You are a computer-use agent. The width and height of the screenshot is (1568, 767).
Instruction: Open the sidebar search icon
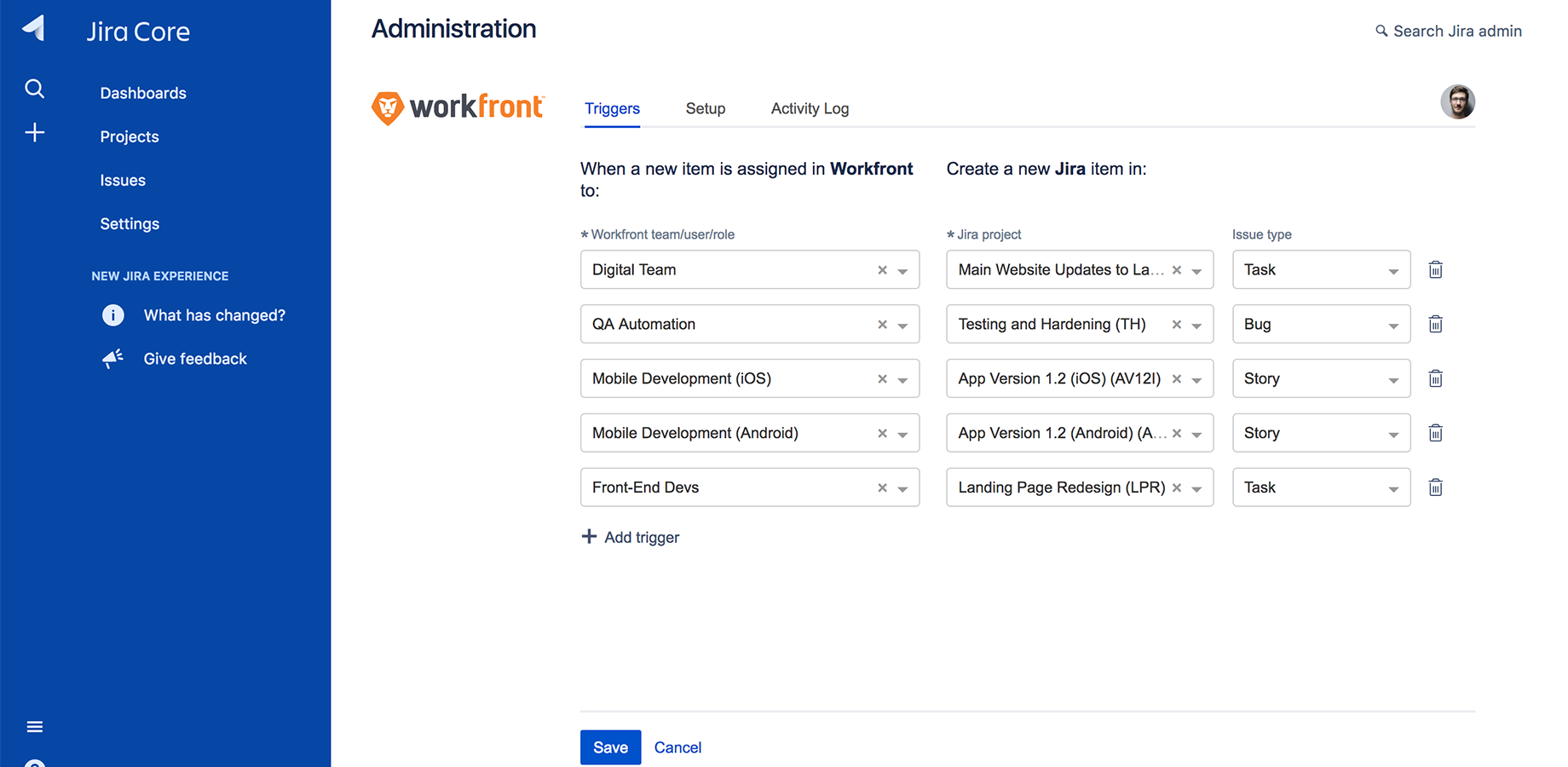pyautogui.click(x=34, y=89)
